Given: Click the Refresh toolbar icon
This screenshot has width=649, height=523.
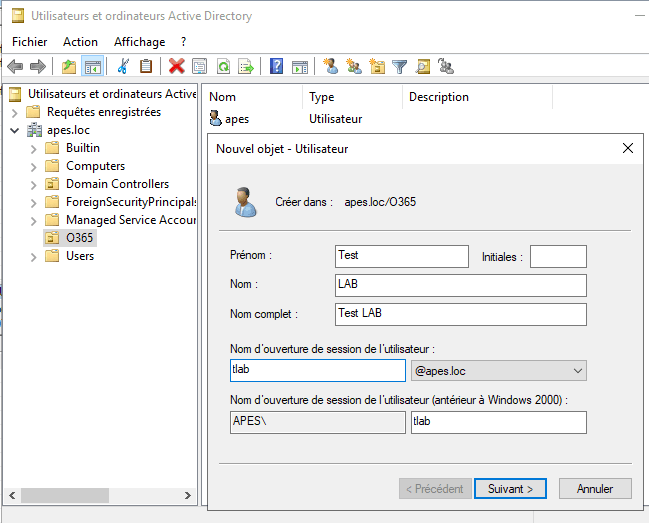Looking at the screenshot, I should click(x=223, y=67).
